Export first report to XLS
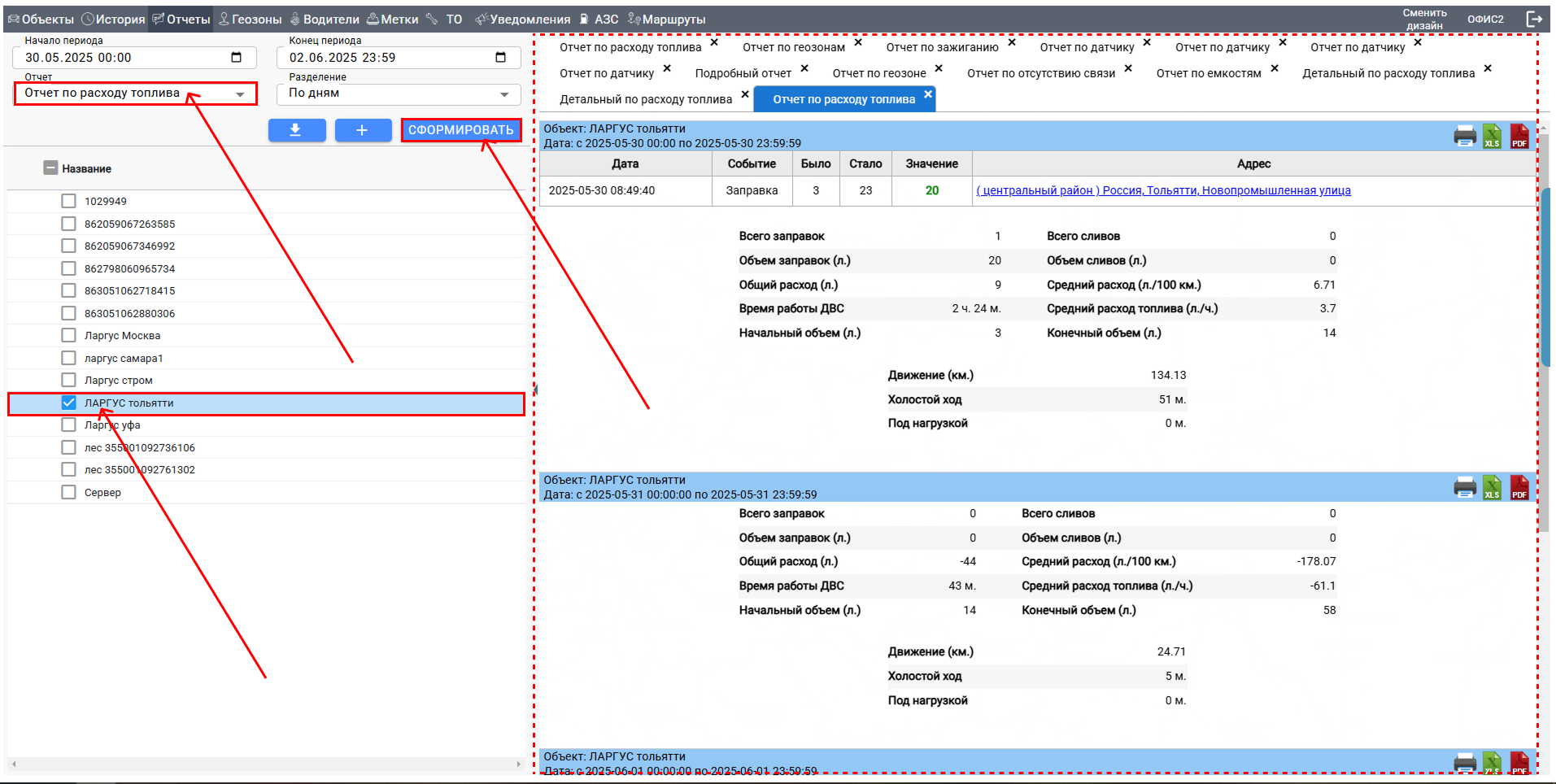1556x784 pixels. pos(1492,137)
